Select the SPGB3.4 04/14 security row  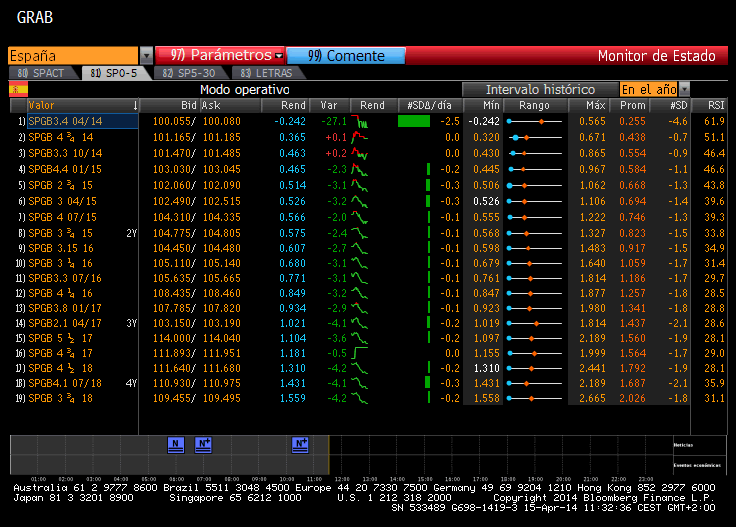coord(83,122)
